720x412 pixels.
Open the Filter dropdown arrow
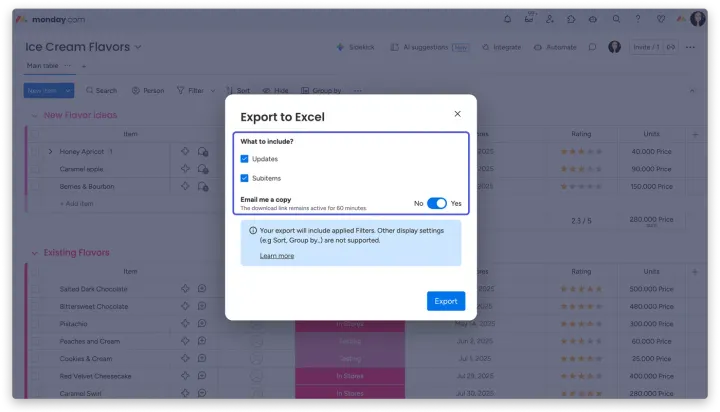(x=213, y=90)
